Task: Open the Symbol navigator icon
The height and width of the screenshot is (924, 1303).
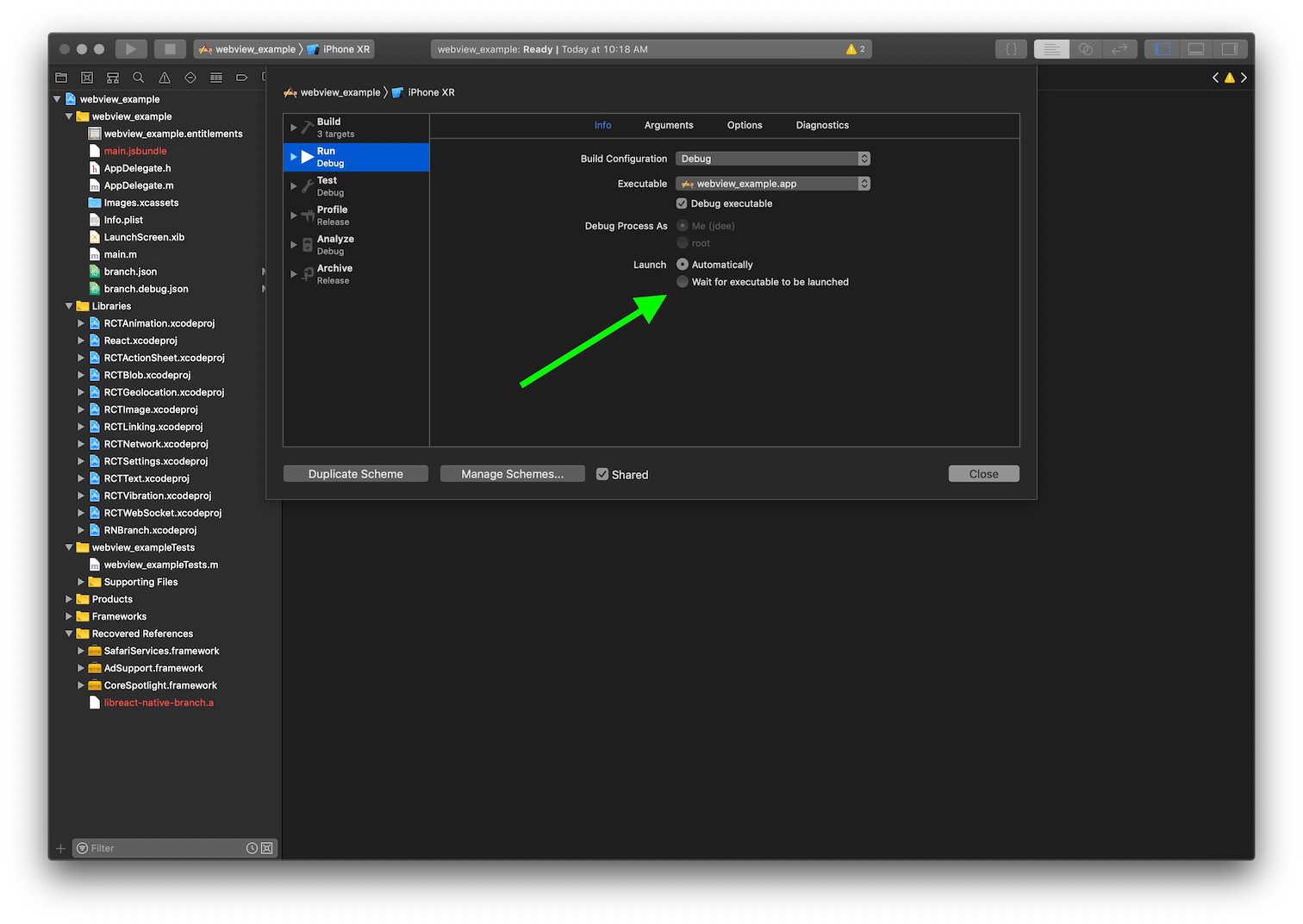Action: [x=113, y=78]
